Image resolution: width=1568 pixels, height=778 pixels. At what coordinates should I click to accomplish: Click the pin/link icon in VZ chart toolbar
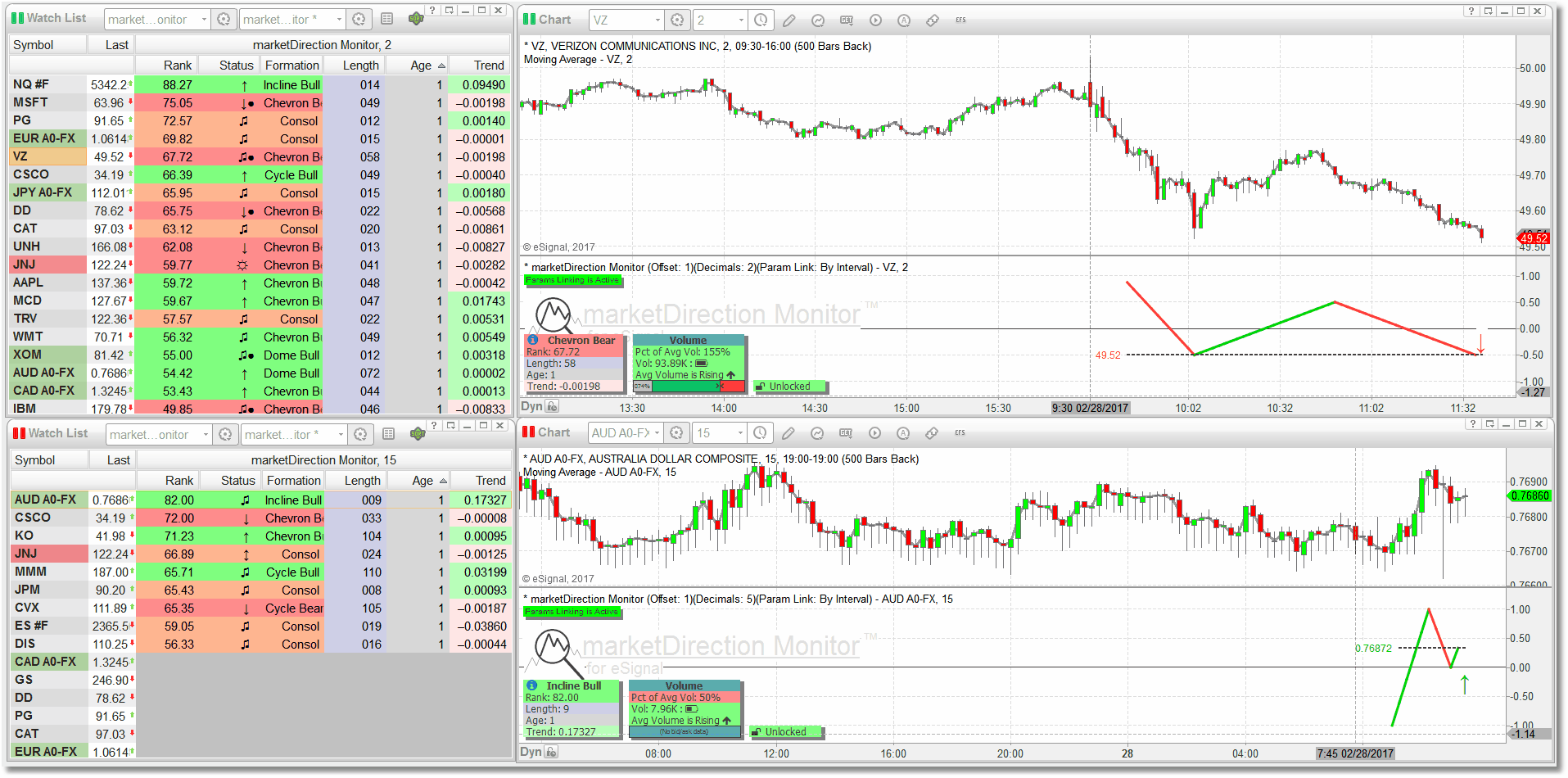(x=933, y=20)
